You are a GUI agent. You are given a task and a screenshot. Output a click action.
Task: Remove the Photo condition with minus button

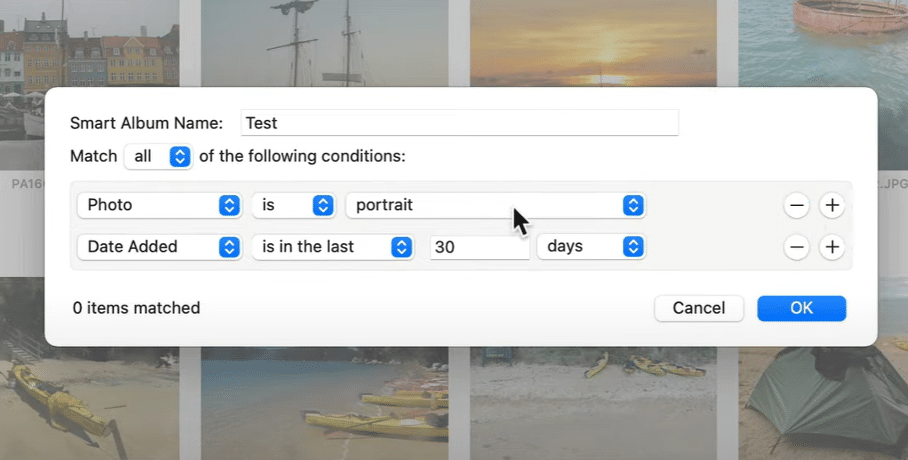point(796,205)
